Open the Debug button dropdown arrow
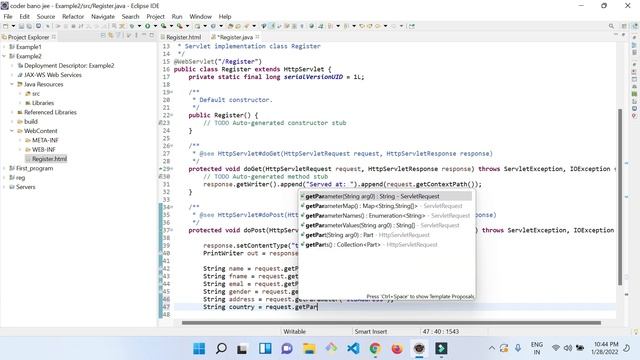 [139, 26]
